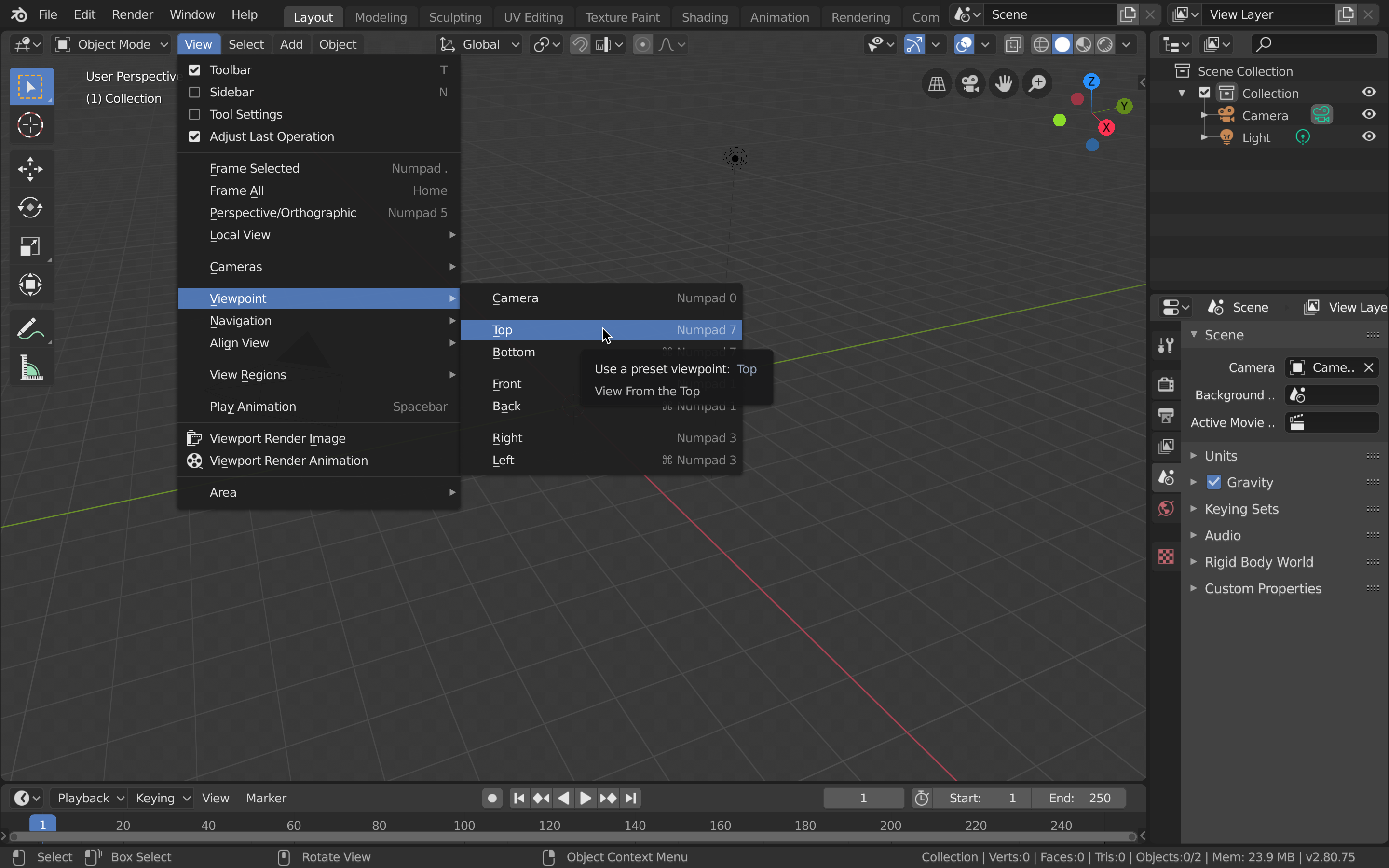This screenshot has width=1389, height=868.
Task: Uncheck the Toolbar checkbox
Action: [194, 70]
